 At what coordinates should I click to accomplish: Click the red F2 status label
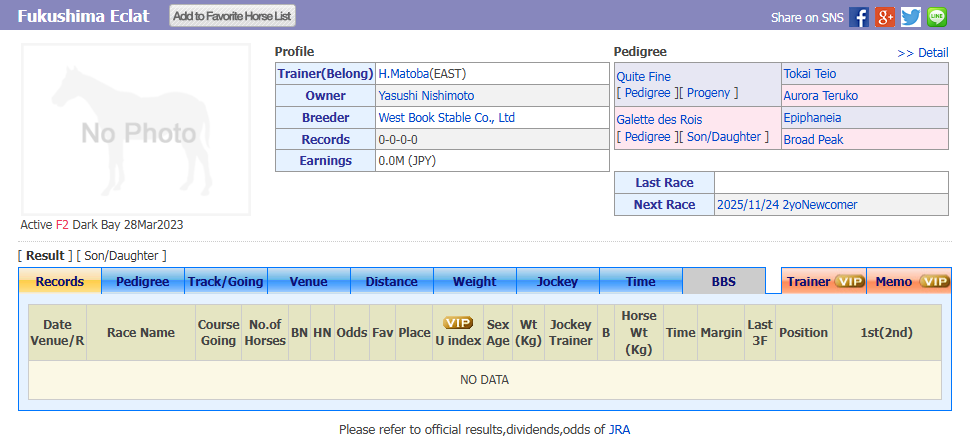[62, 225]
